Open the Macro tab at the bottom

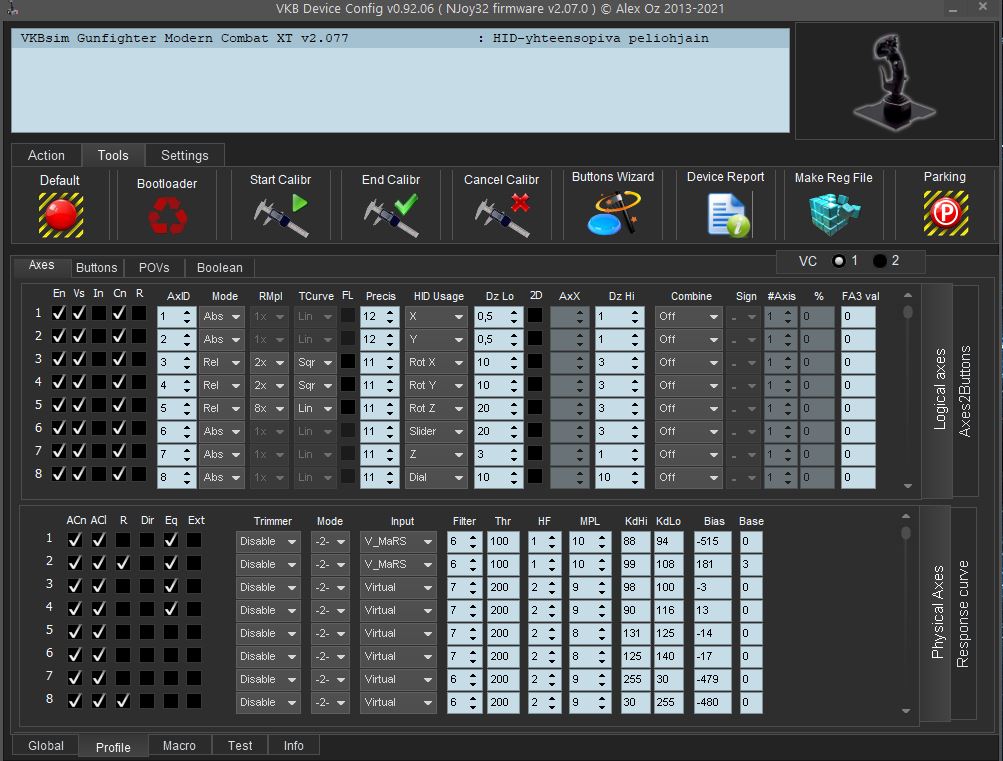tap(179, 745)
